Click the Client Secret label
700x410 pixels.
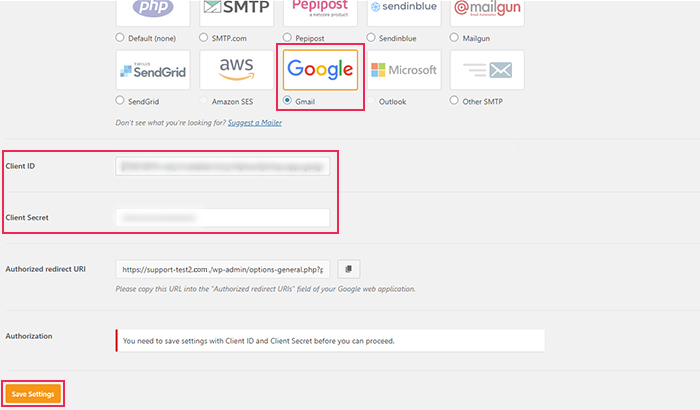point(27,218)
